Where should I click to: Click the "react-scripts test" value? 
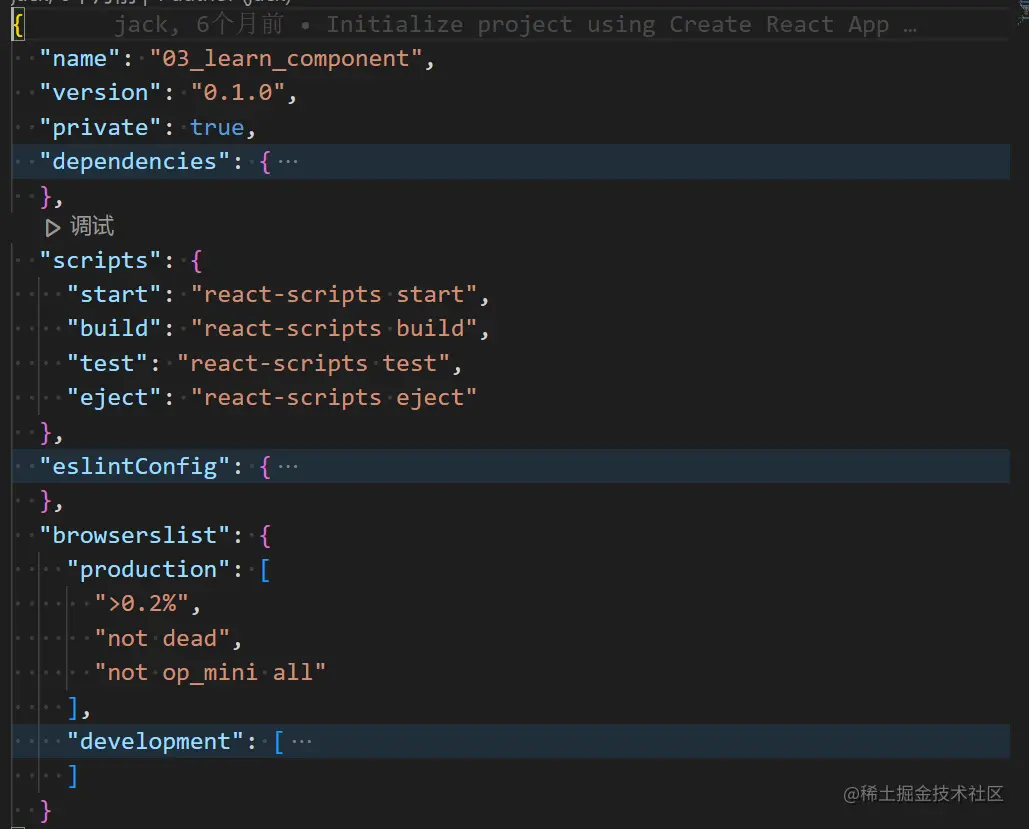(x=314, y=364)
